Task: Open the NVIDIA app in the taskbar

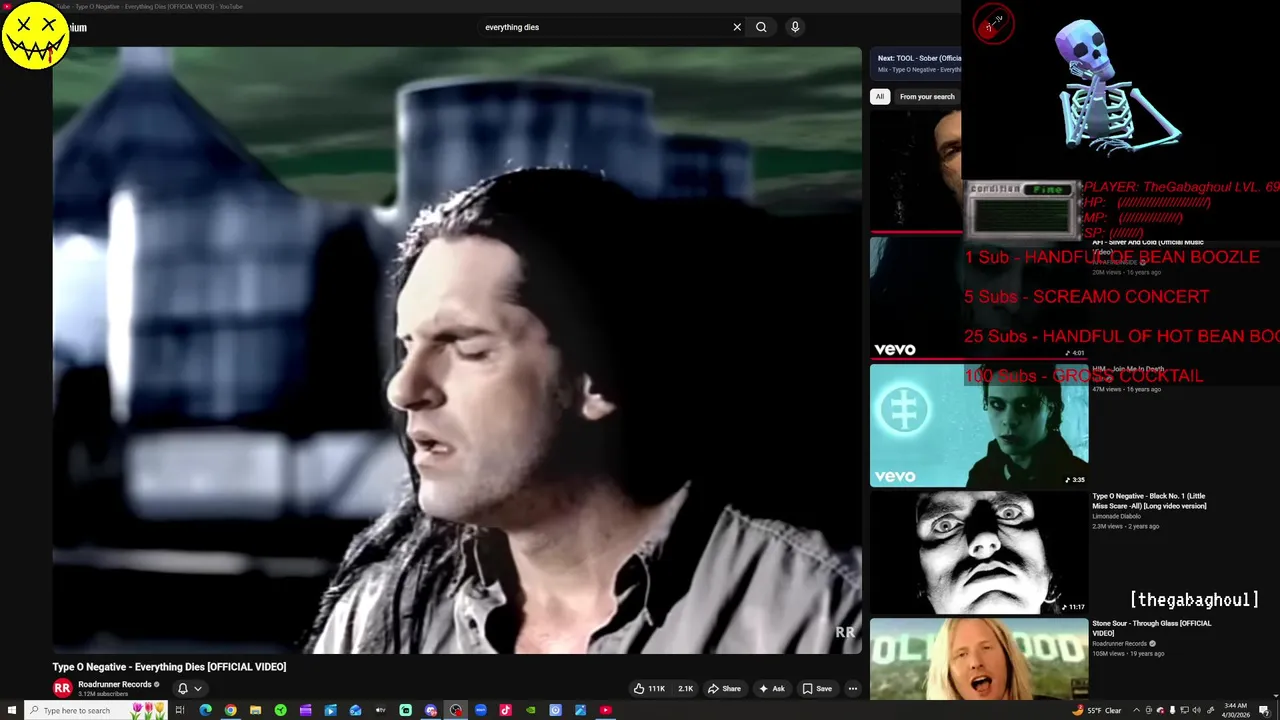Action: 530,710
